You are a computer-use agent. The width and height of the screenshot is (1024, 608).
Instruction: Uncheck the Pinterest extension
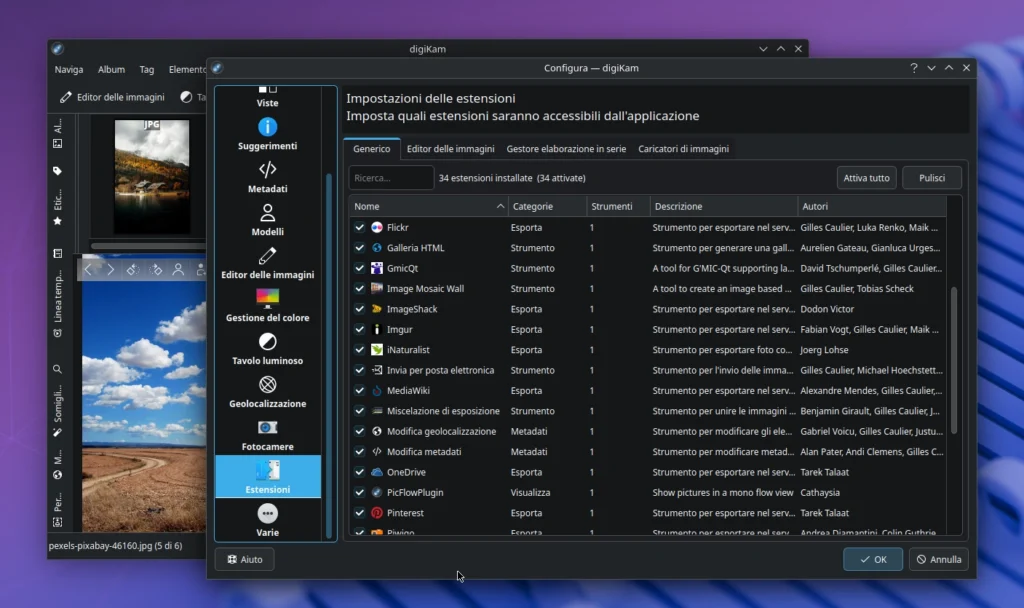(x=358, y=512)
